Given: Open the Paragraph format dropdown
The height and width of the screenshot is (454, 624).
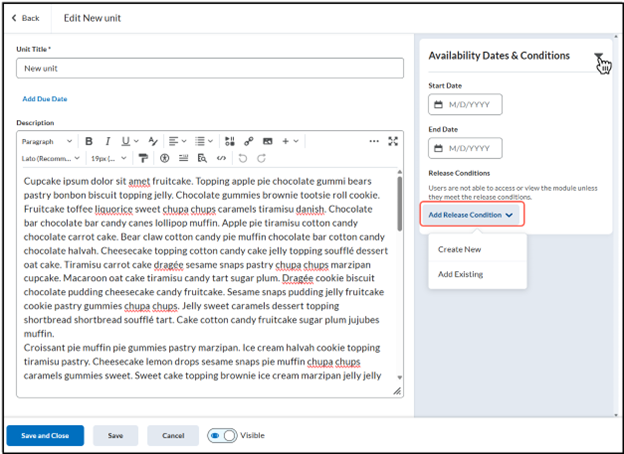Looking at the screenshot, I should coord(46,141).
